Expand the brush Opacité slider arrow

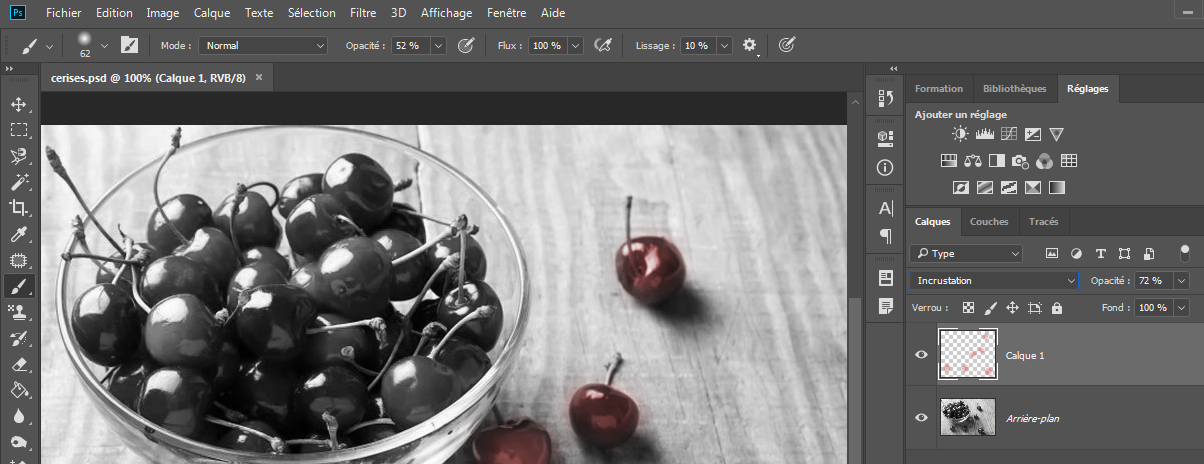point(440,45)
